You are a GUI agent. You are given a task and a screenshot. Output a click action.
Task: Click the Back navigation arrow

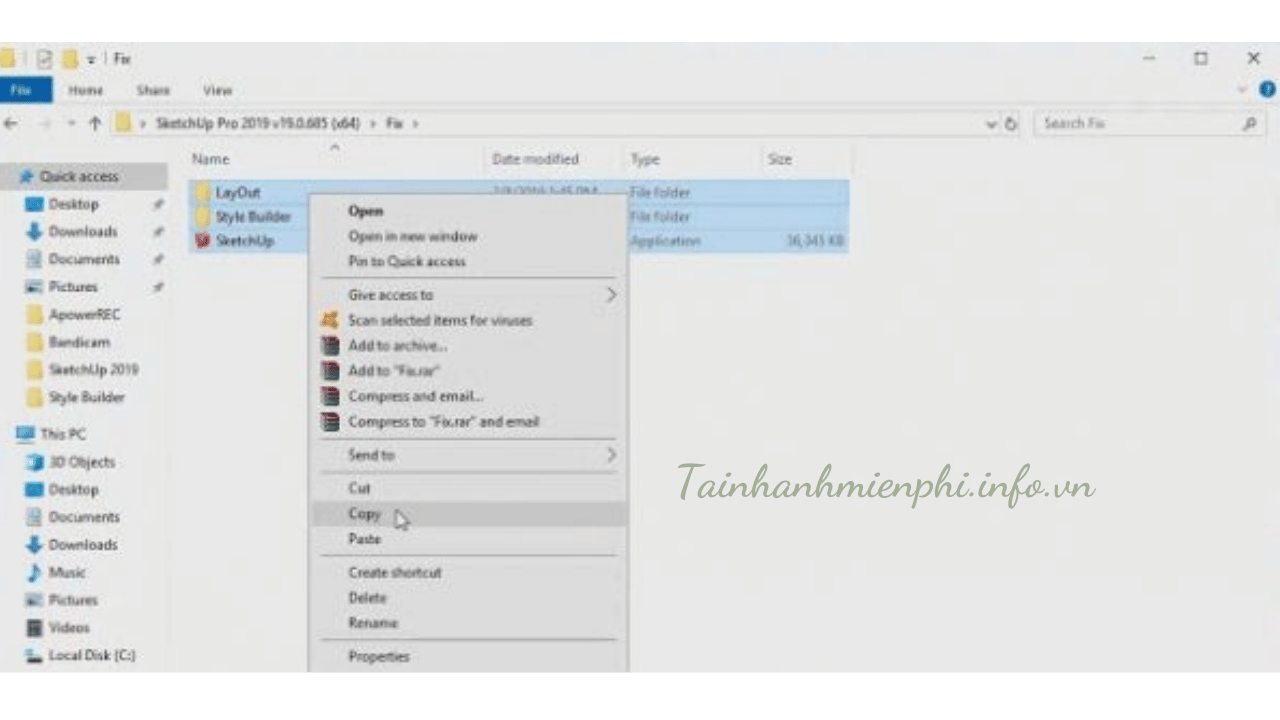(x=11, y=124)
